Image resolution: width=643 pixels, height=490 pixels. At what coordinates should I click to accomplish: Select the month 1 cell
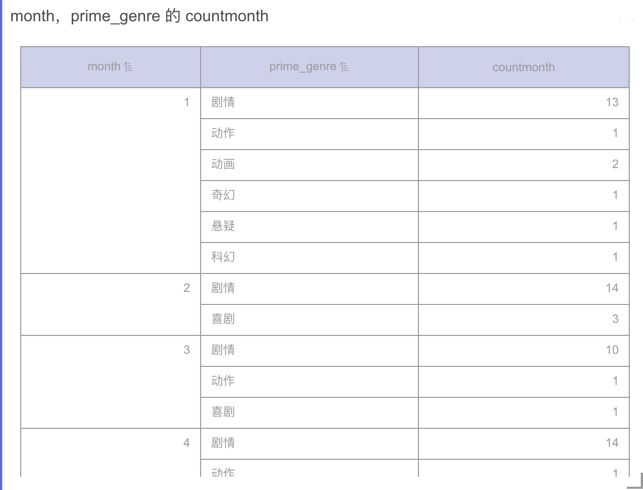click(x=186, y=102)
